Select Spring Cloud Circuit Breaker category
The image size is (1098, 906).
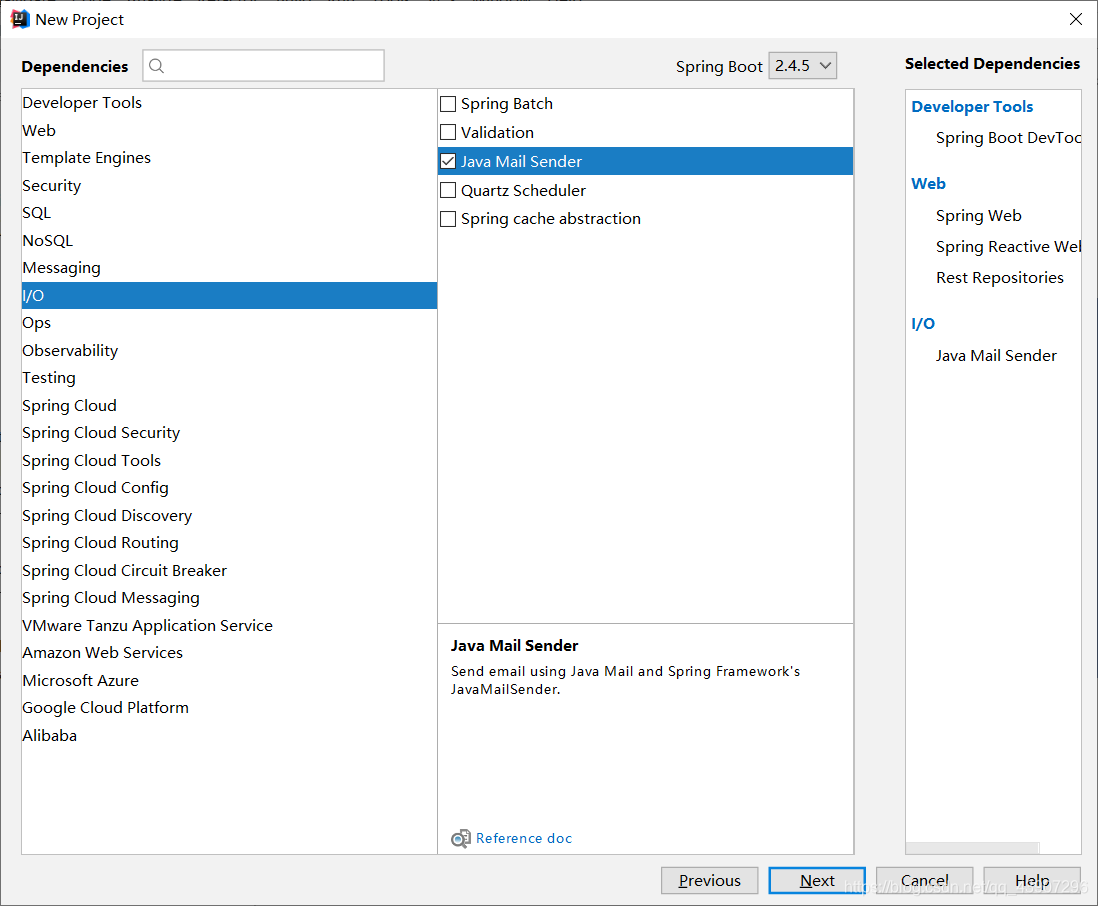(x=229, y=571)
